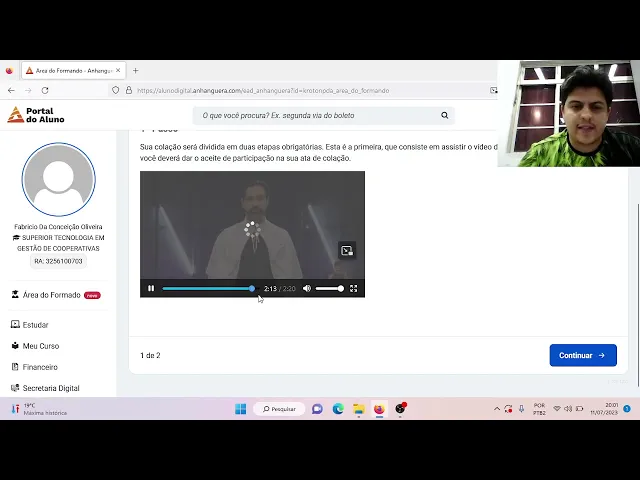The image size is (640, 480).
Task: Click the SUPERIOR TECNOLOGIA EM GESTÃO course text
Action: point(58,243)
